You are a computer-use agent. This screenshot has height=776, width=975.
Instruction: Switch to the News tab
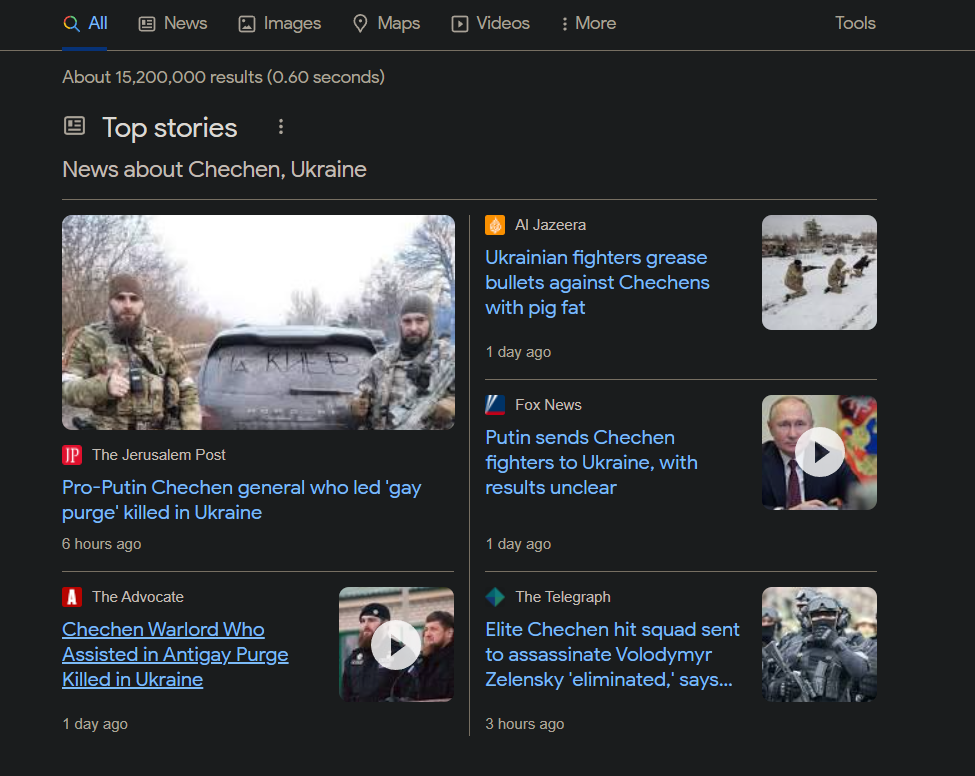click(173, 24)
